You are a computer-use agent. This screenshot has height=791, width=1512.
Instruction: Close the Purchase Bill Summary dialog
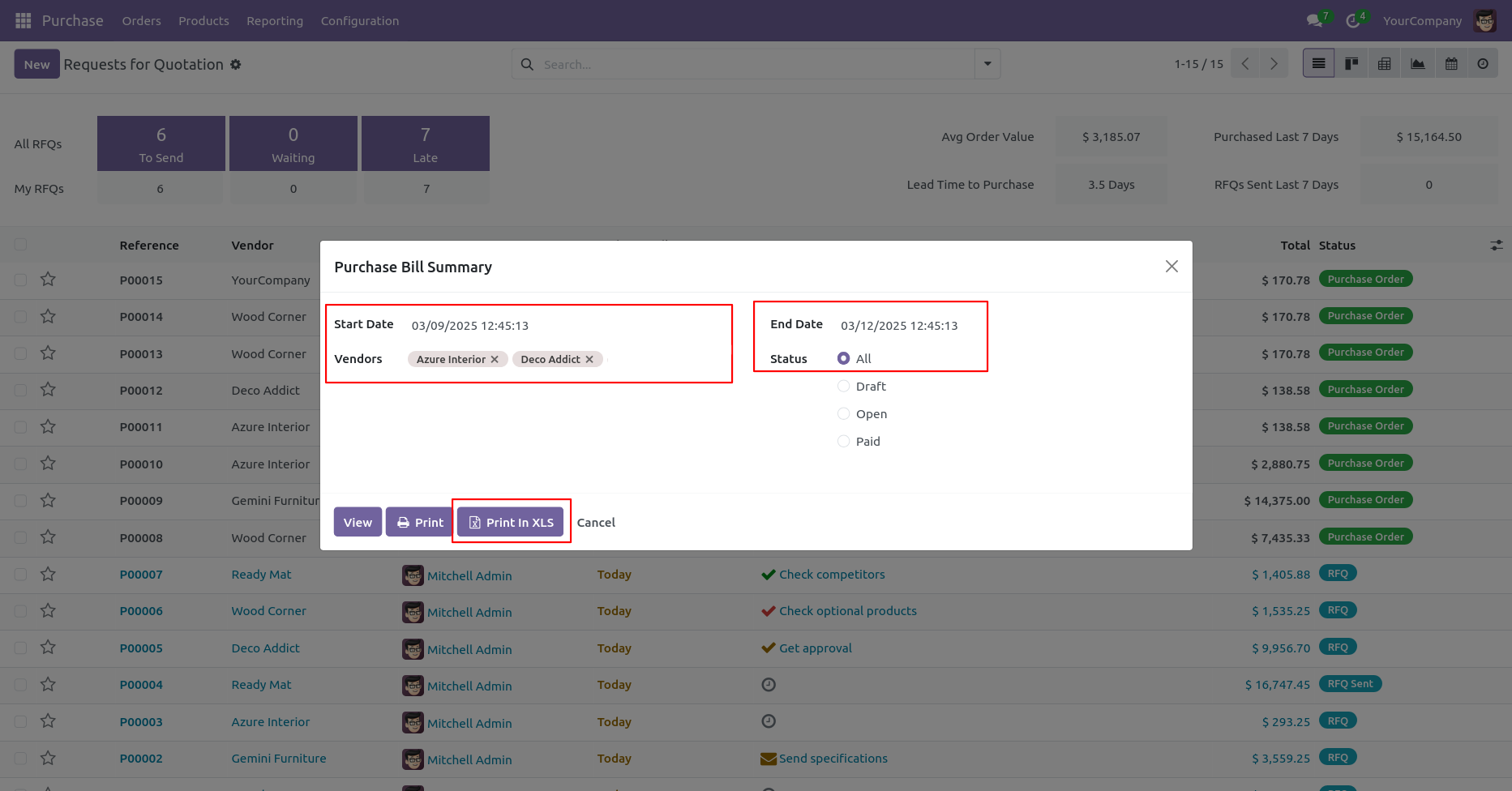point(1171,266)
